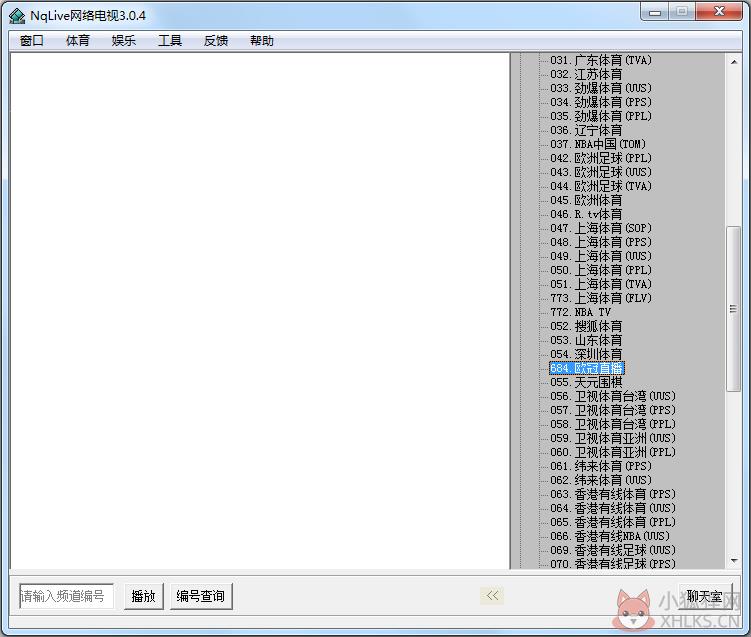Select channel 048.上海体育(PPS)
The width and height of the screenshot is (751, 637).
(x=601, y=242)
